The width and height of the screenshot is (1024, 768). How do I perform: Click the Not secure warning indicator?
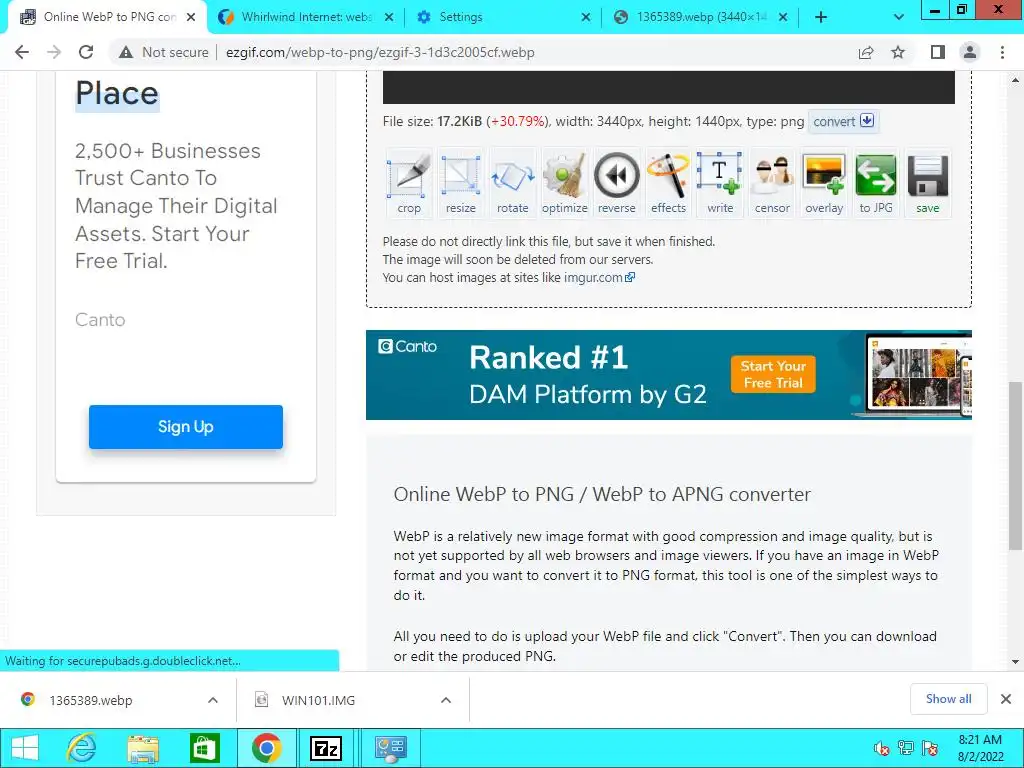point(163,52)
